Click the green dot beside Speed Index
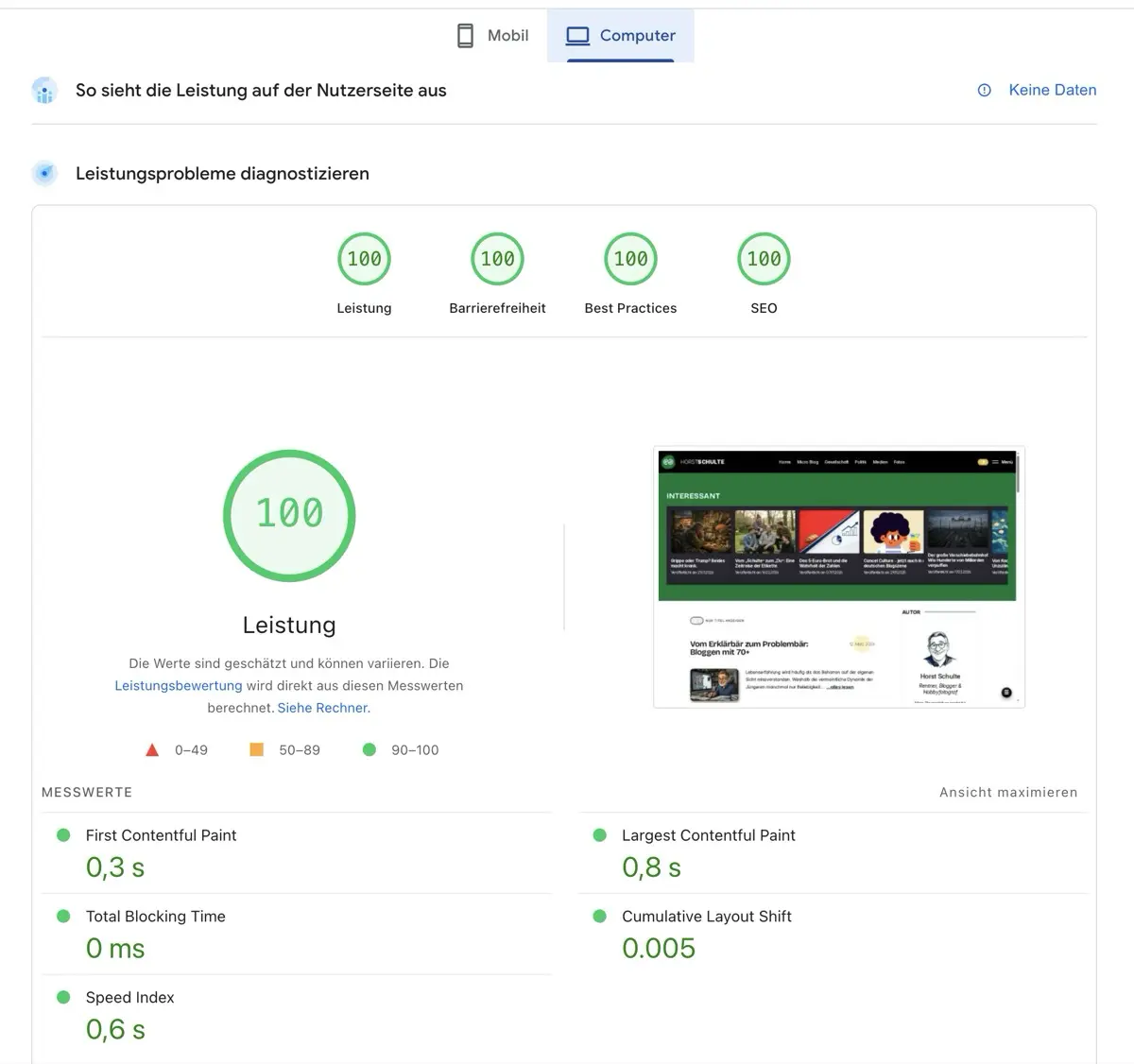This screenshot has height=1064, width=1134. 63,998
